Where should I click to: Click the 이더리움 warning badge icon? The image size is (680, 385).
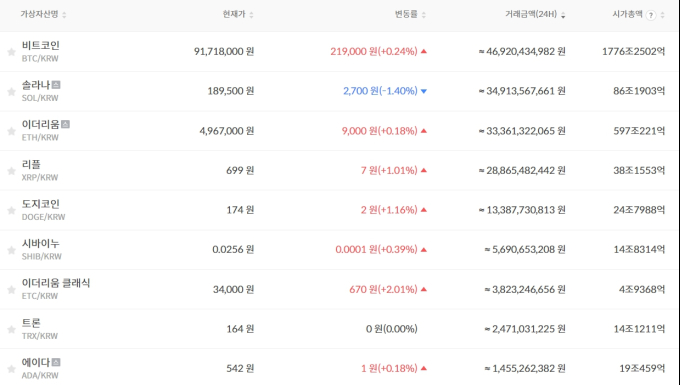(65, 124)
